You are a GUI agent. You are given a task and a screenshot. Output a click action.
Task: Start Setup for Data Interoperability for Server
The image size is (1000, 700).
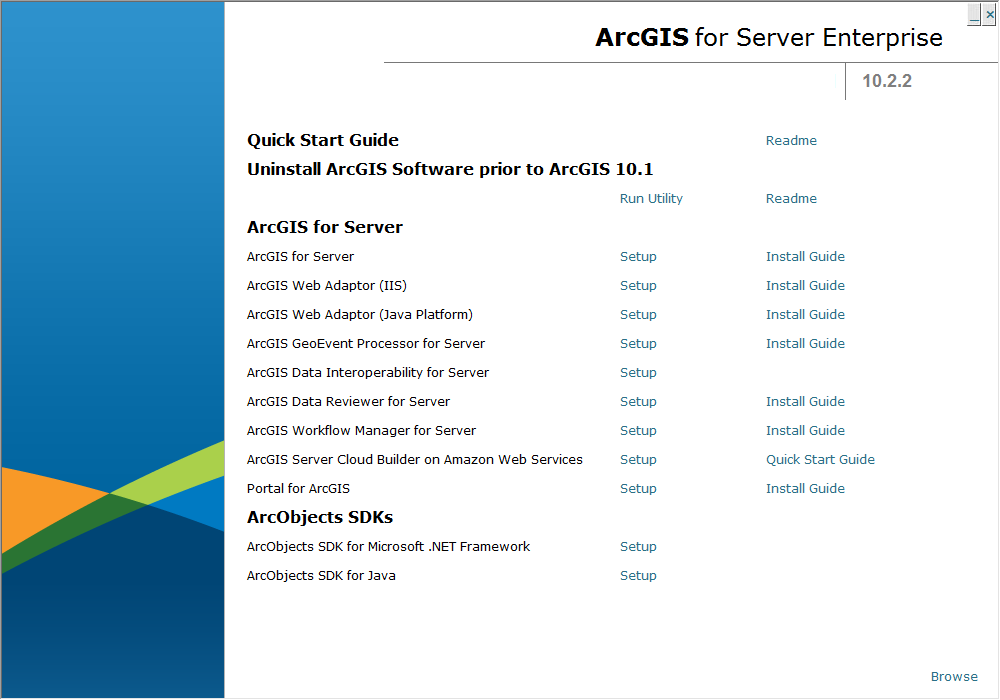[638, 372]
